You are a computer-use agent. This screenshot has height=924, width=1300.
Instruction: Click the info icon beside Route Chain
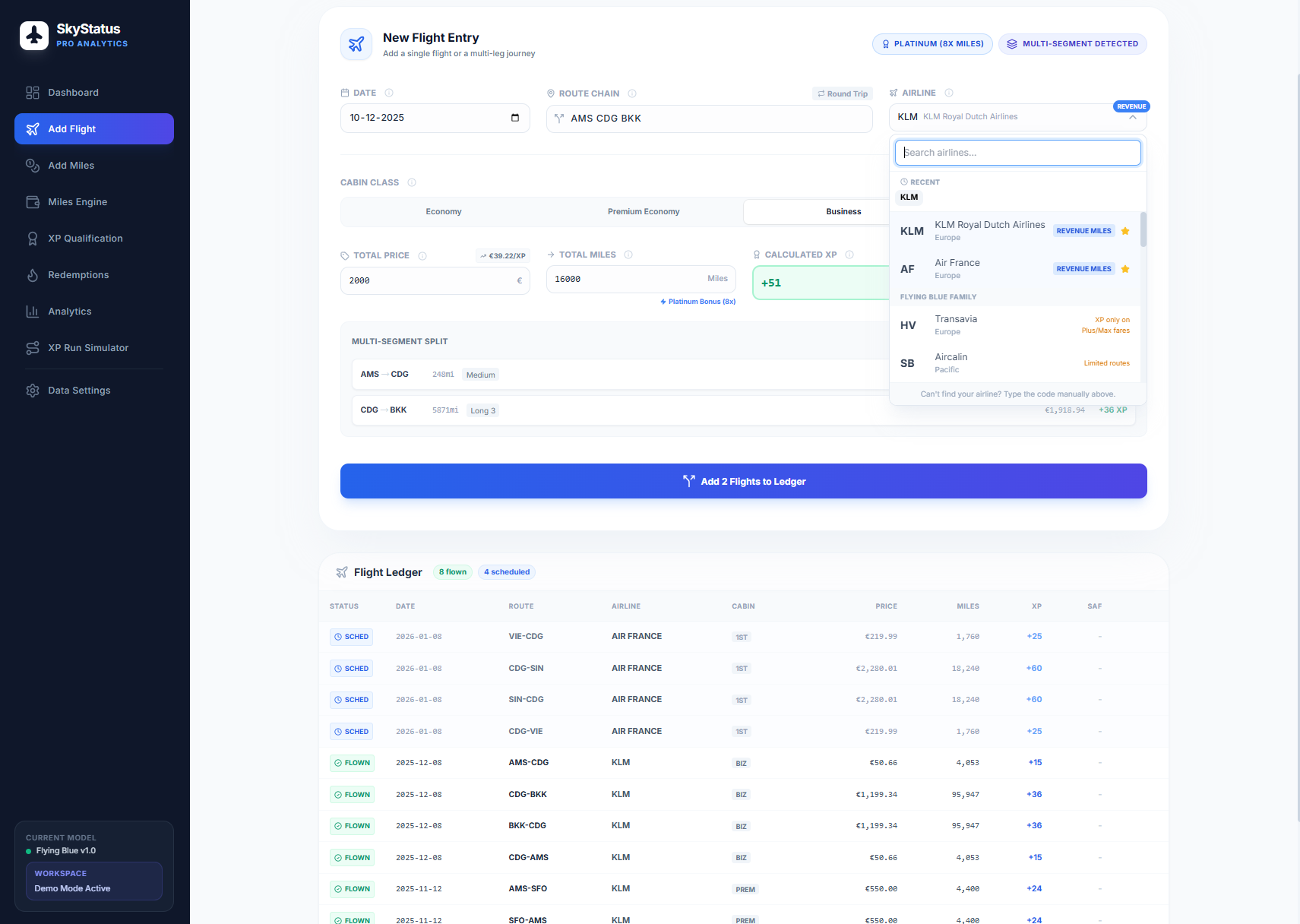pos(632,93)
